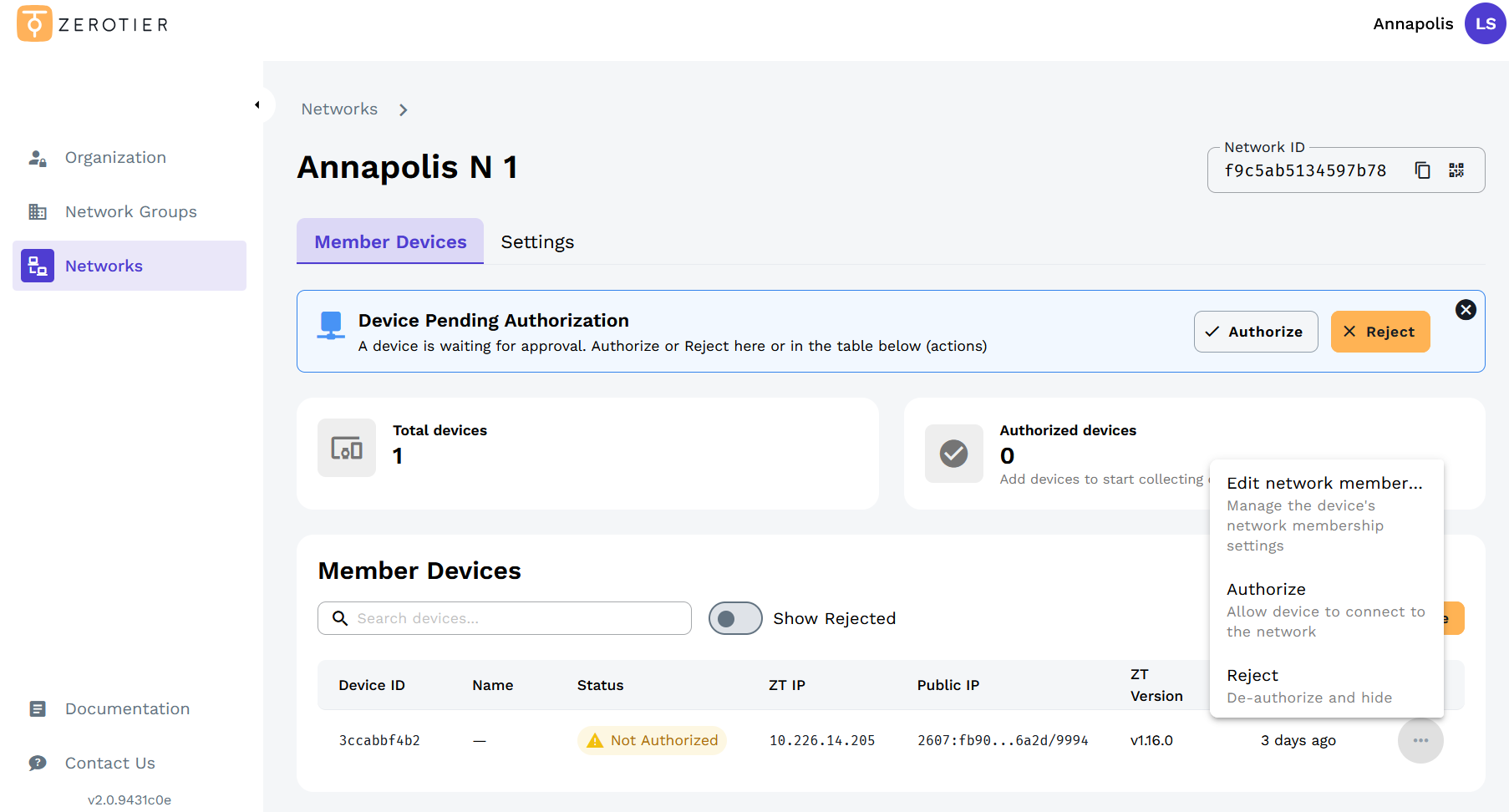Show the Network ID QR code
This screenshot has height=812, width=1509.
click(x=1456, y=170)
